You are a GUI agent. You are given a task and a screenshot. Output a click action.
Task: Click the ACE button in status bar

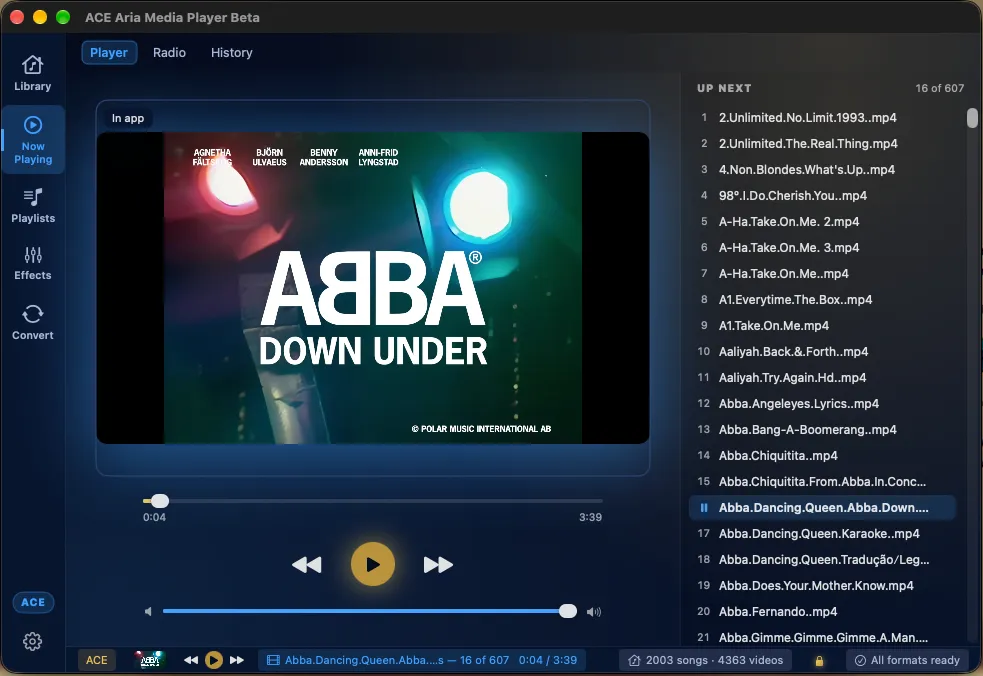(x=97, y=660)
